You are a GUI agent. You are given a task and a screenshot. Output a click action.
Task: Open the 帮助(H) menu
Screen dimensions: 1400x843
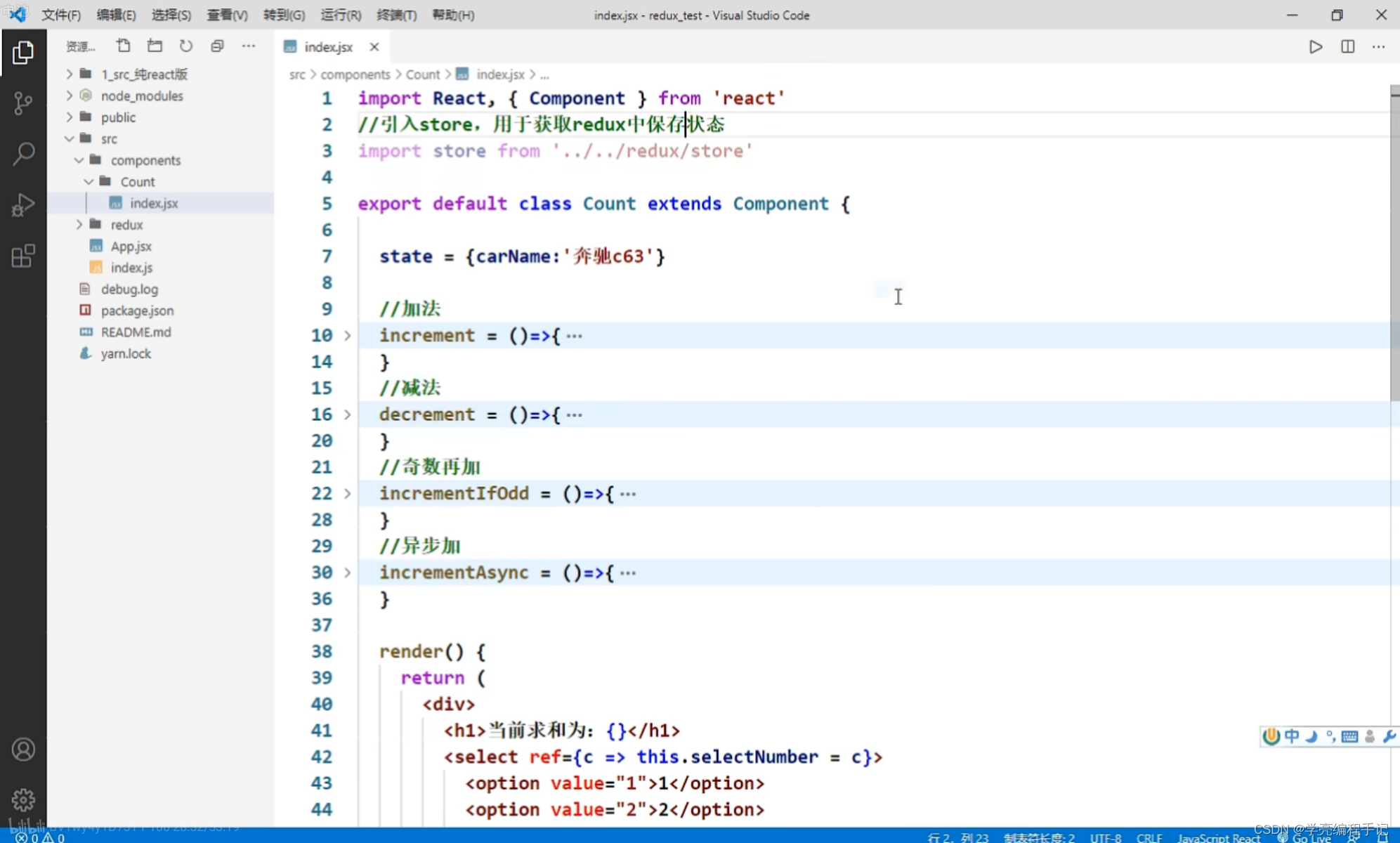(450, 15)
